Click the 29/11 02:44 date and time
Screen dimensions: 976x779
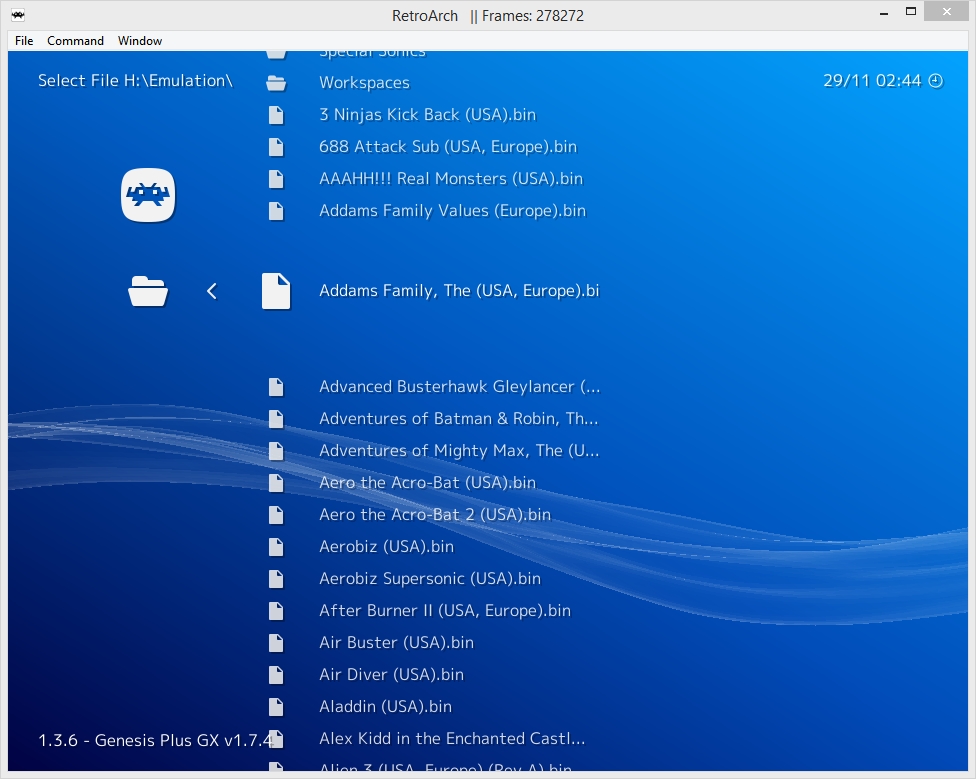(x=871, y=81)
